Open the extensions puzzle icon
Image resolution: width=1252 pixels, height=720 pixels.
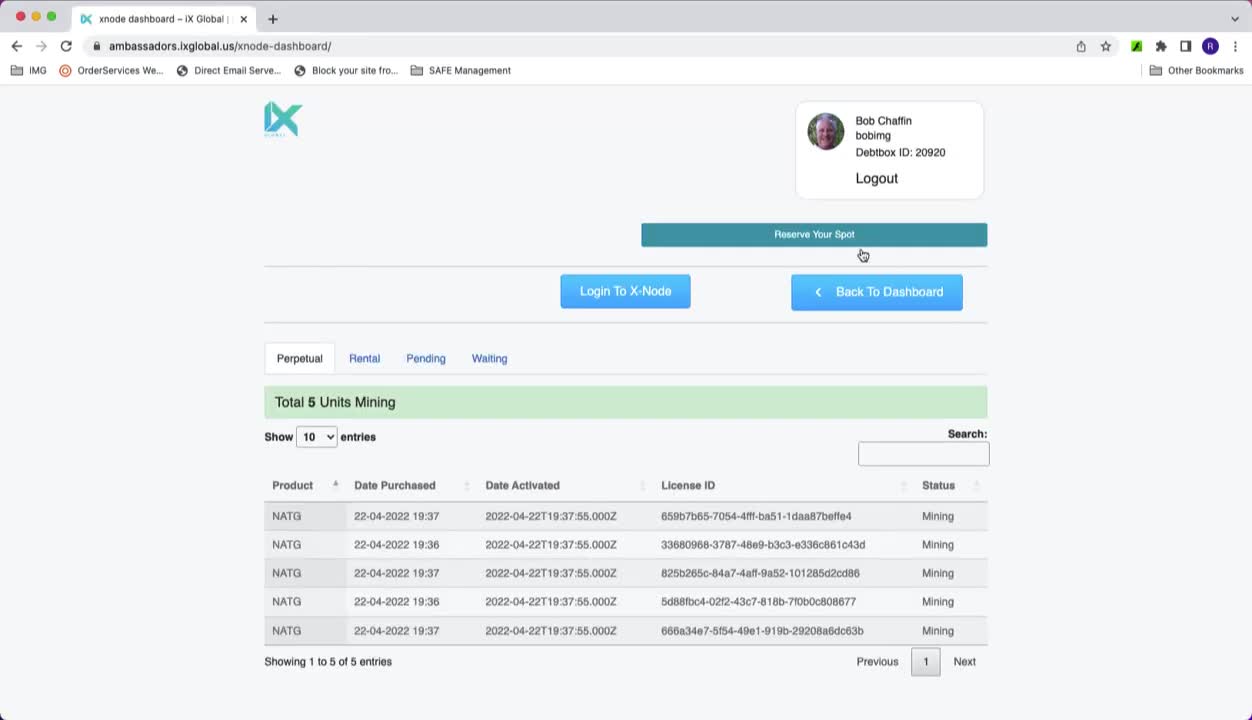pyautogui.click(x=1161, y=46)
